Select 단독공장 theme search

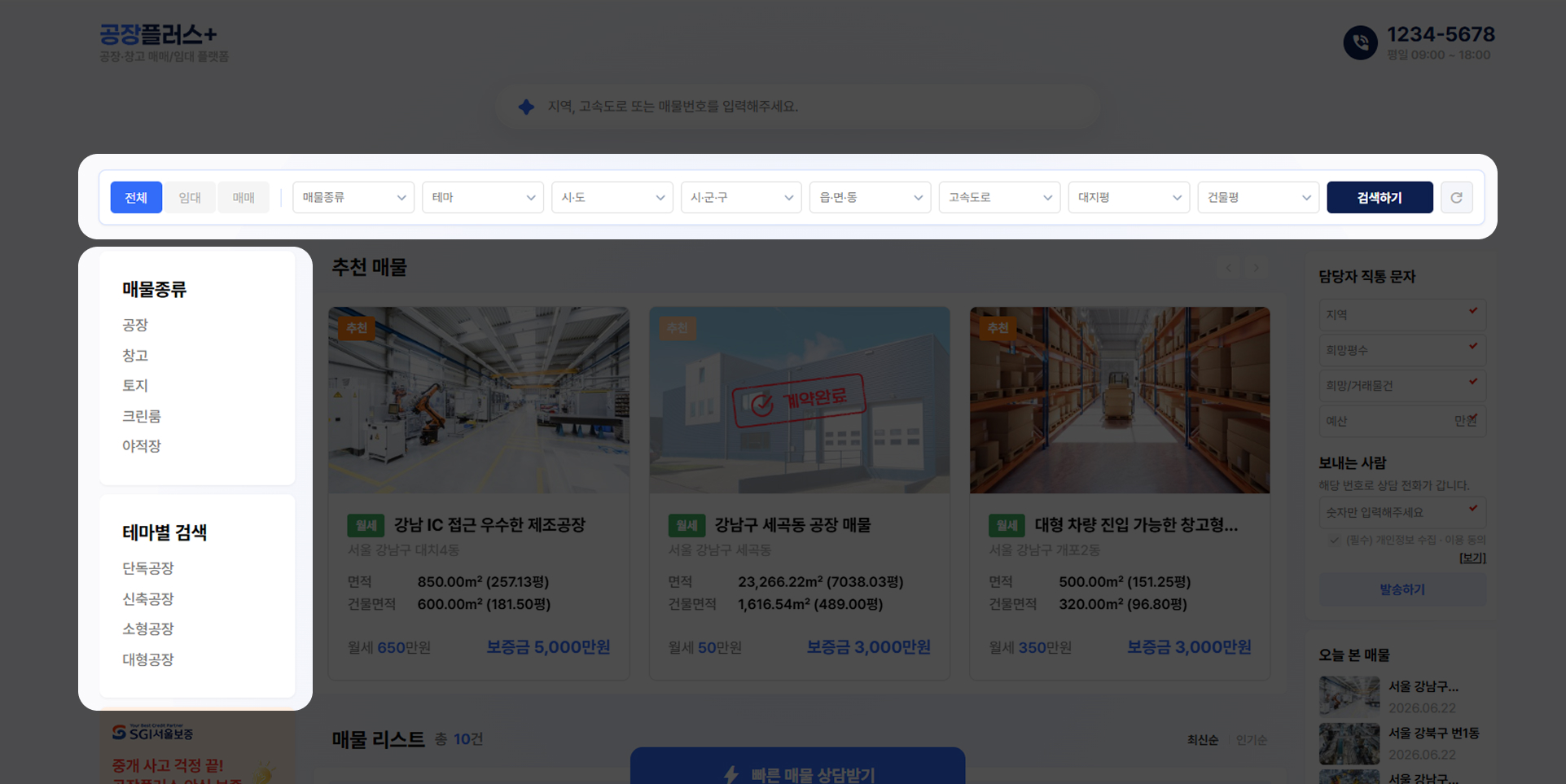(x=148, y=568)
